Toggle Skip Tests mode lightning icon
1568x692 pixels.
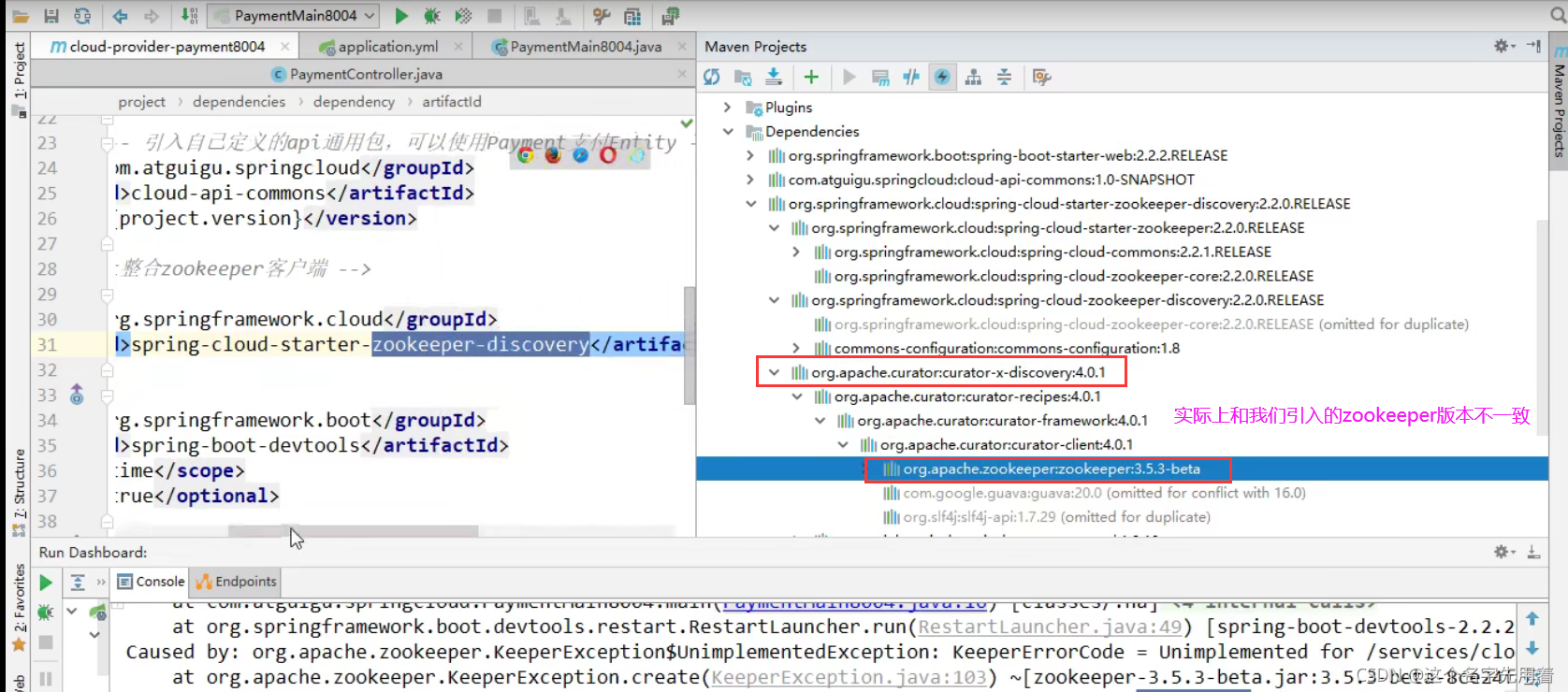942,77
